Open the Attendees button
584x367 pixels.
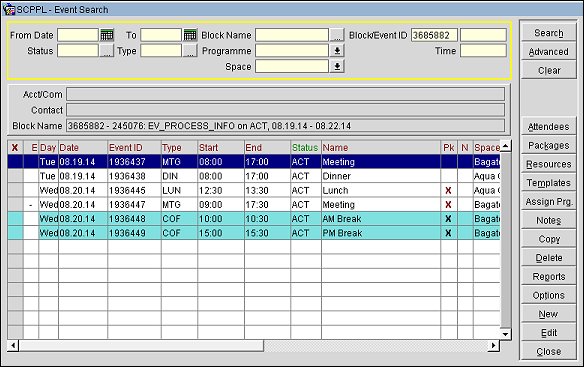[549, 127]
